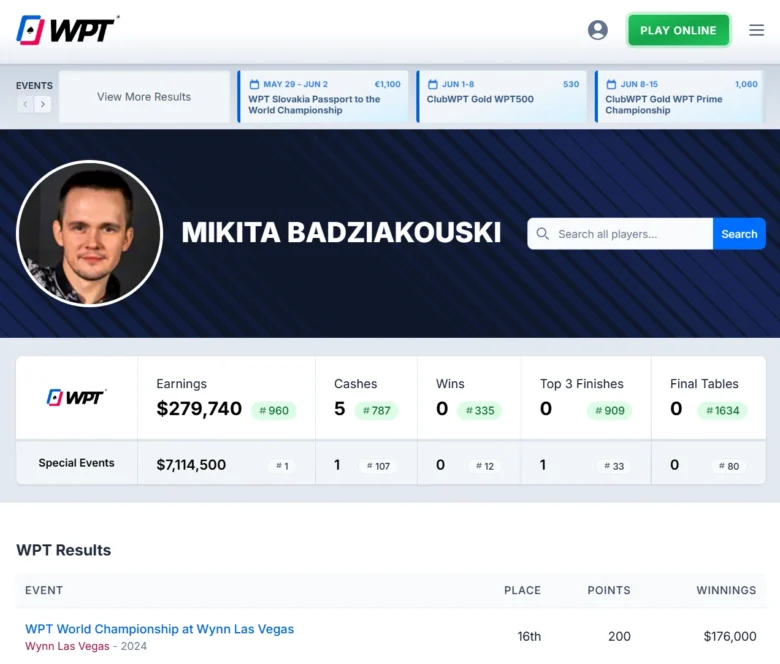Click the #960 earnings rank badge
Viewport: 780px width, 664px height.
[274, 411]
